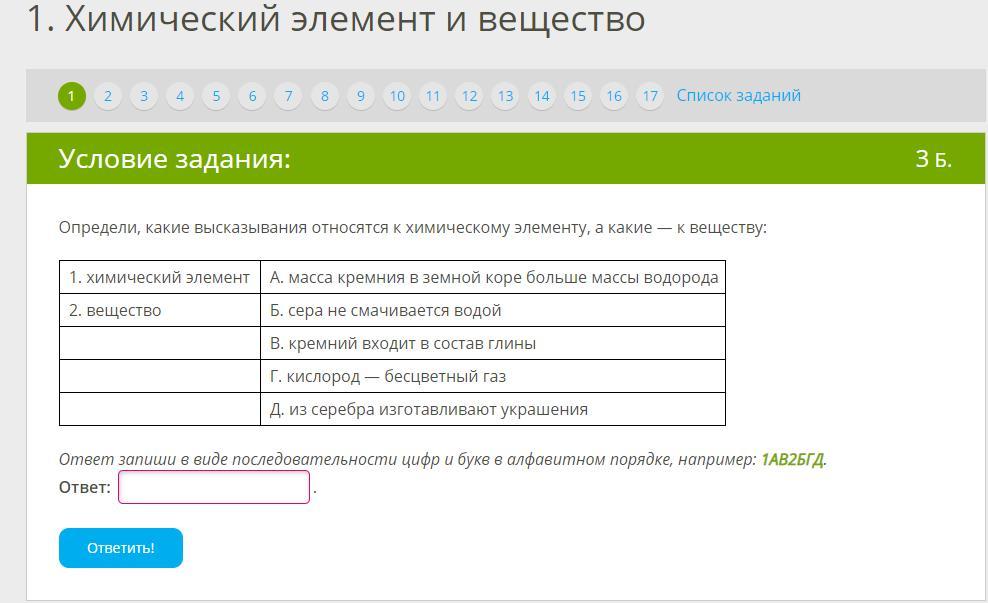Screen dimensions: 988x603
Task: Go to task number 3
Action: pyautogui.click(x=144, y=96)
